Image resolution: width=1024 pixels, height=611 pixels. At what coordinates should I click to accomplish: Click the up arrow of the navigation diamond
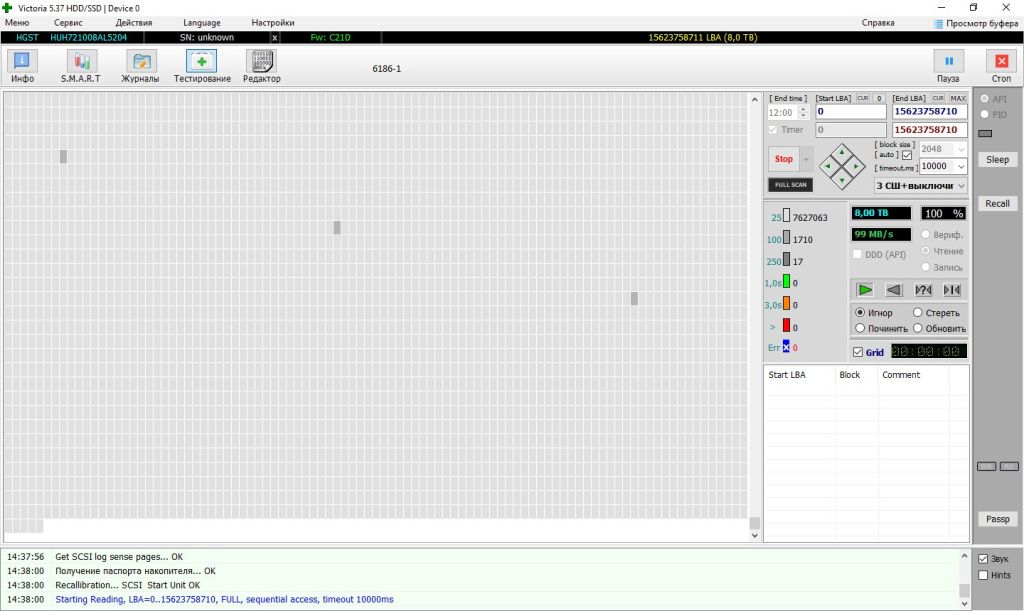coord(842,152)
